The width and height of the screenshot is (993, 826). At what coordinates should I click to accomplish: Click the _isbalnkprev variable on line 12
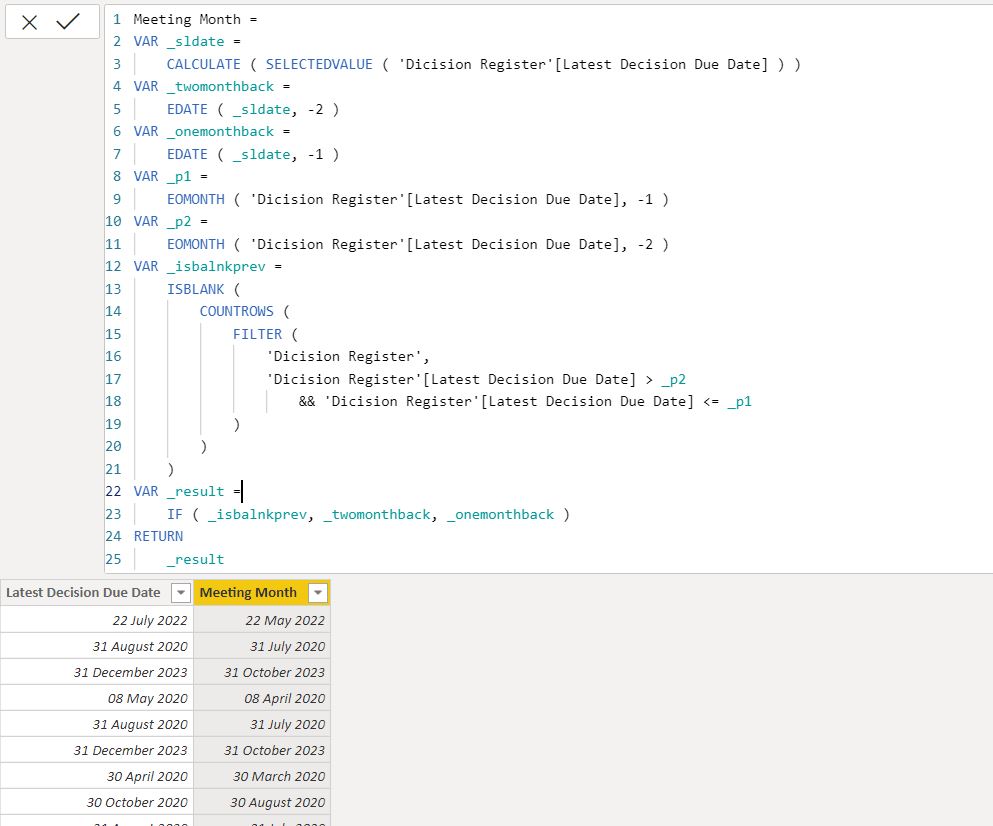tap(216, 267)
